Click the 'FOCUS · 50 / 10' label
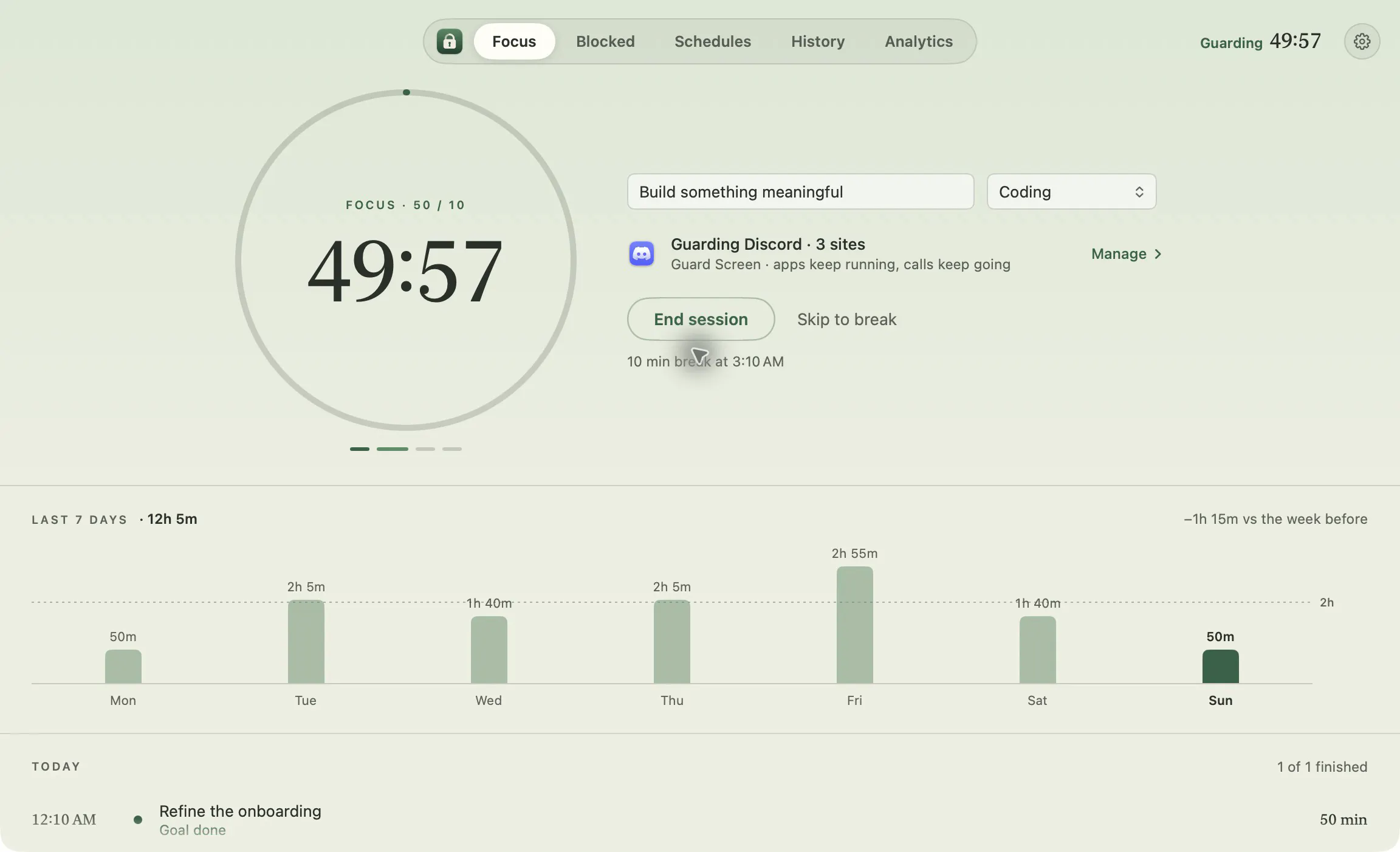The height and width of the screenshot is (852, 1400). pyautogui.click(x=406, y=205)
